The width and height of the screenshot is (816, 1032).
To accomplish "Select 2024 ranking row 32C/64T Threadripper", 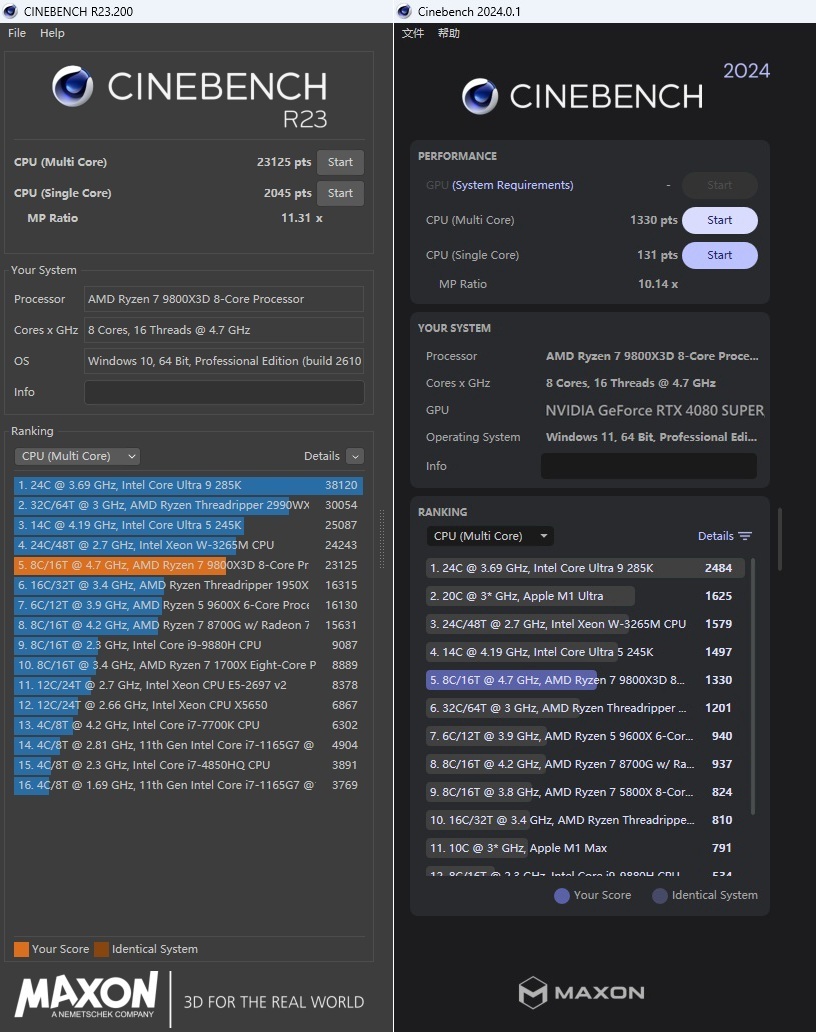I will [x=585, y=708].
